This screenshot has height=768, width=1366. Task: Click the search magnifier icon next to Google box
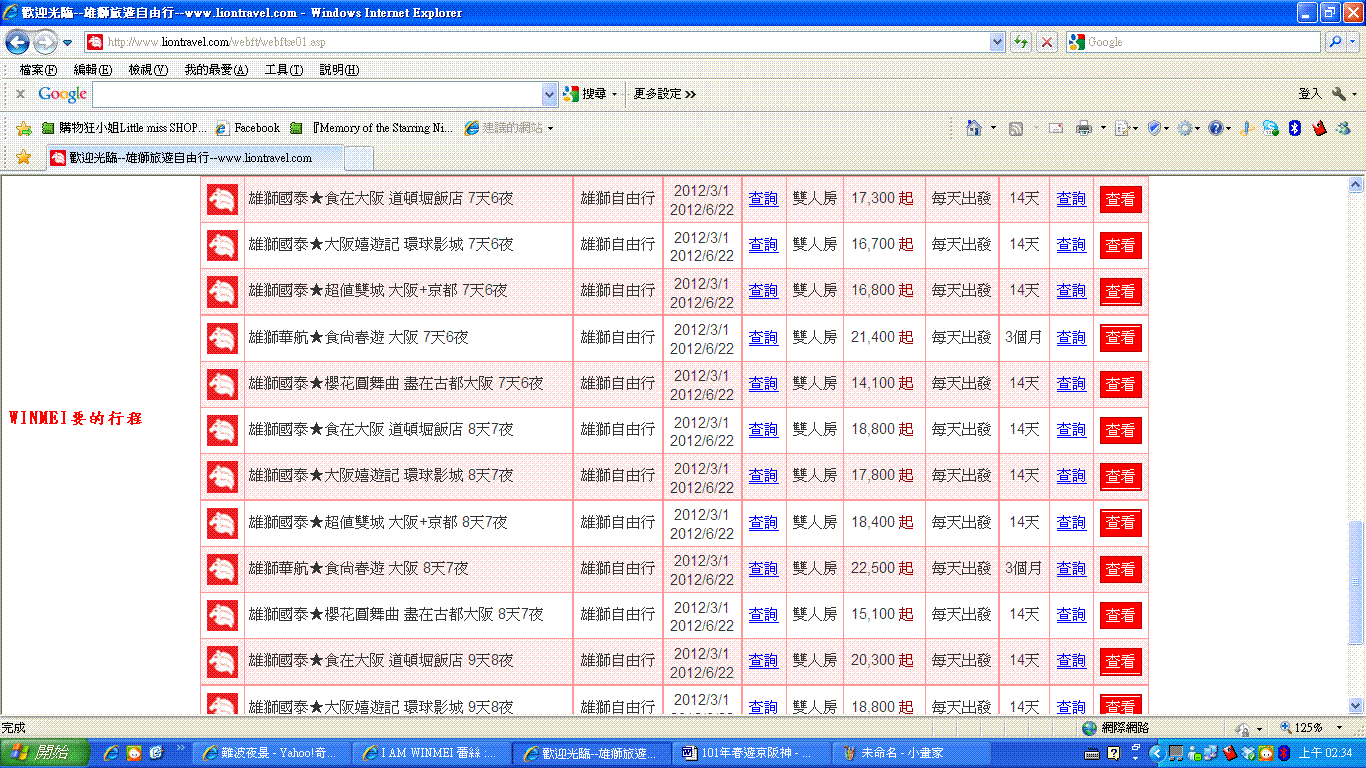click(1334, 42)
